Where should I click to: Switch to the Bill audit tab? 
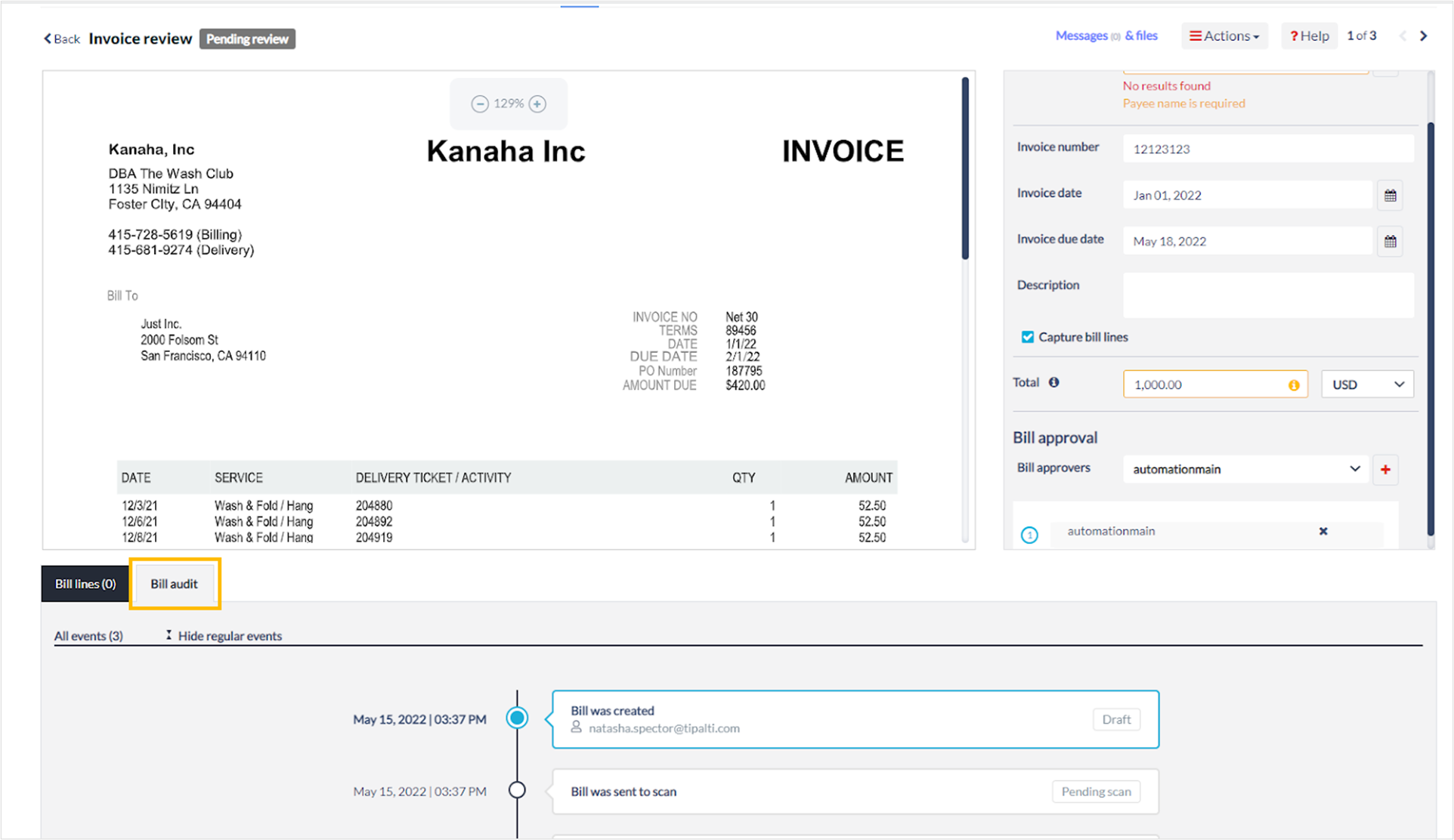point(174,584)
